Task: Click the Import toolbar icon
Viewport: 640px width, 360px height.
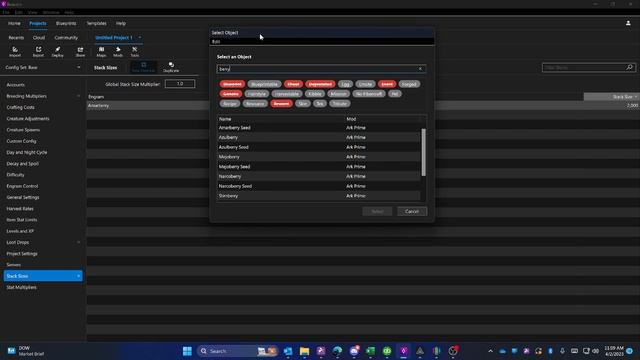Action: click(15, 52)
